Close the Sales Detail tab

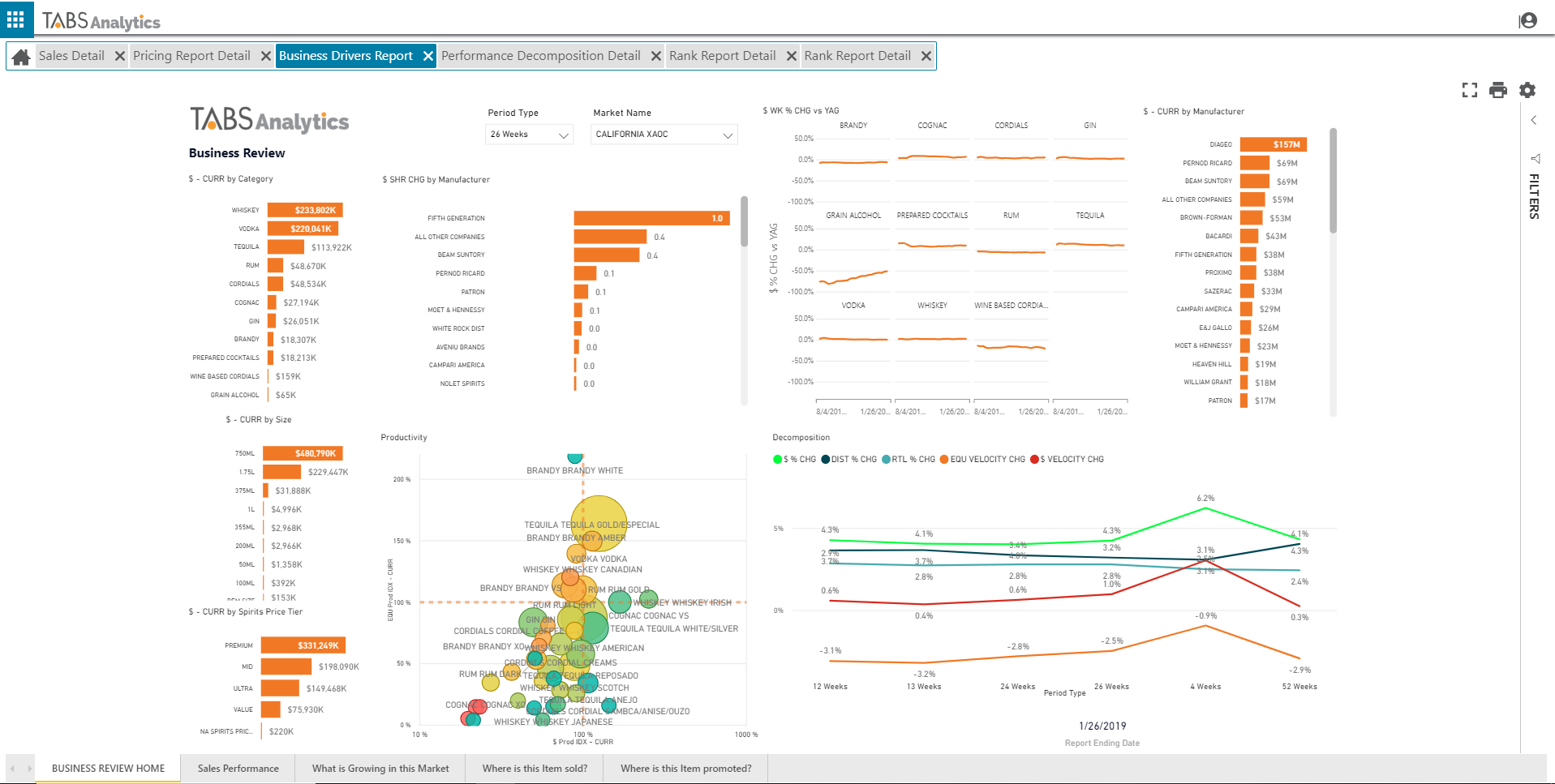[x=119, y=56]
